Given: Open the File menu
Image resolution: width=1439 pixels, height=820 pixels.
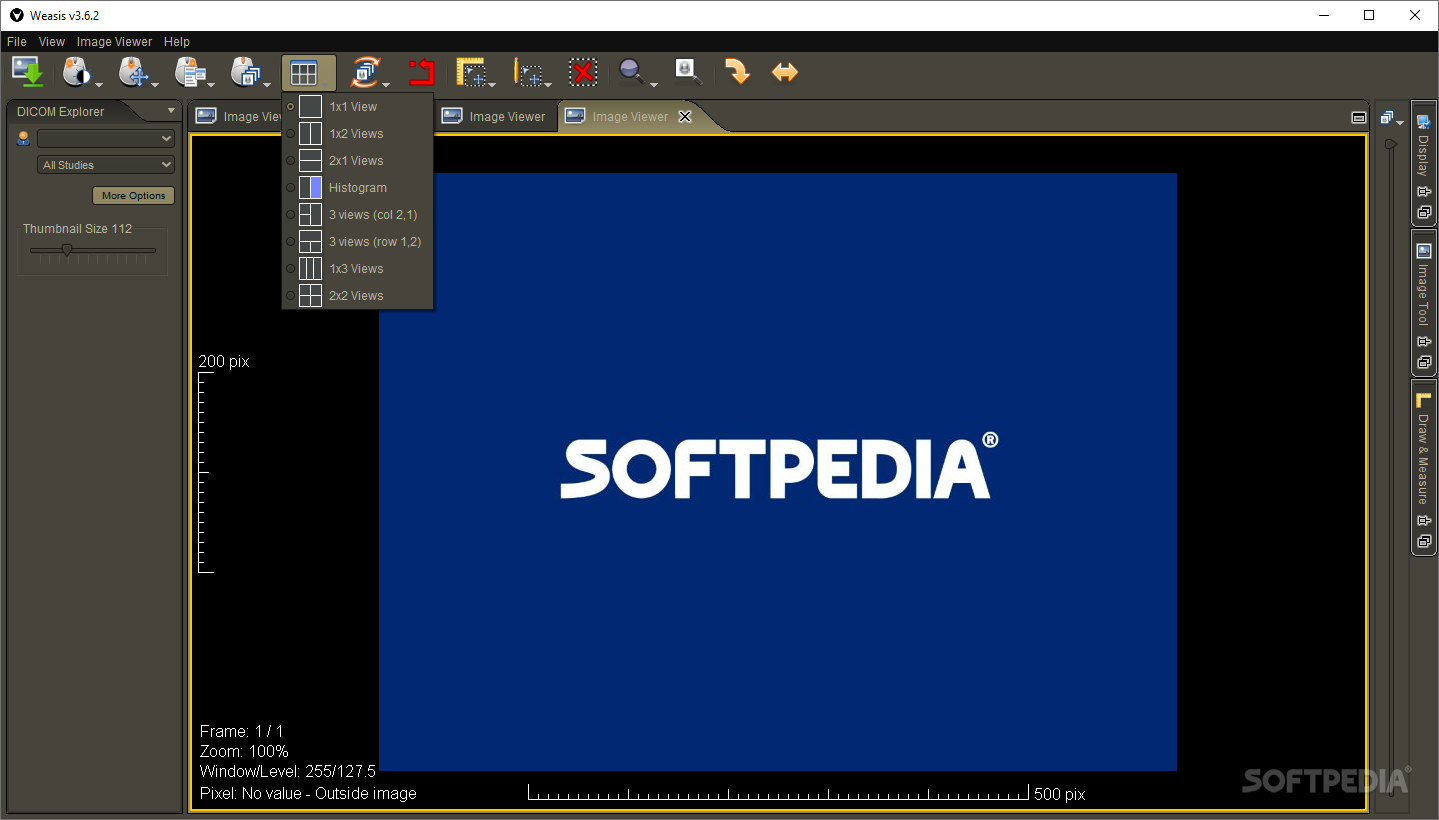Looking at the screenshot, I should pos(16,42).
